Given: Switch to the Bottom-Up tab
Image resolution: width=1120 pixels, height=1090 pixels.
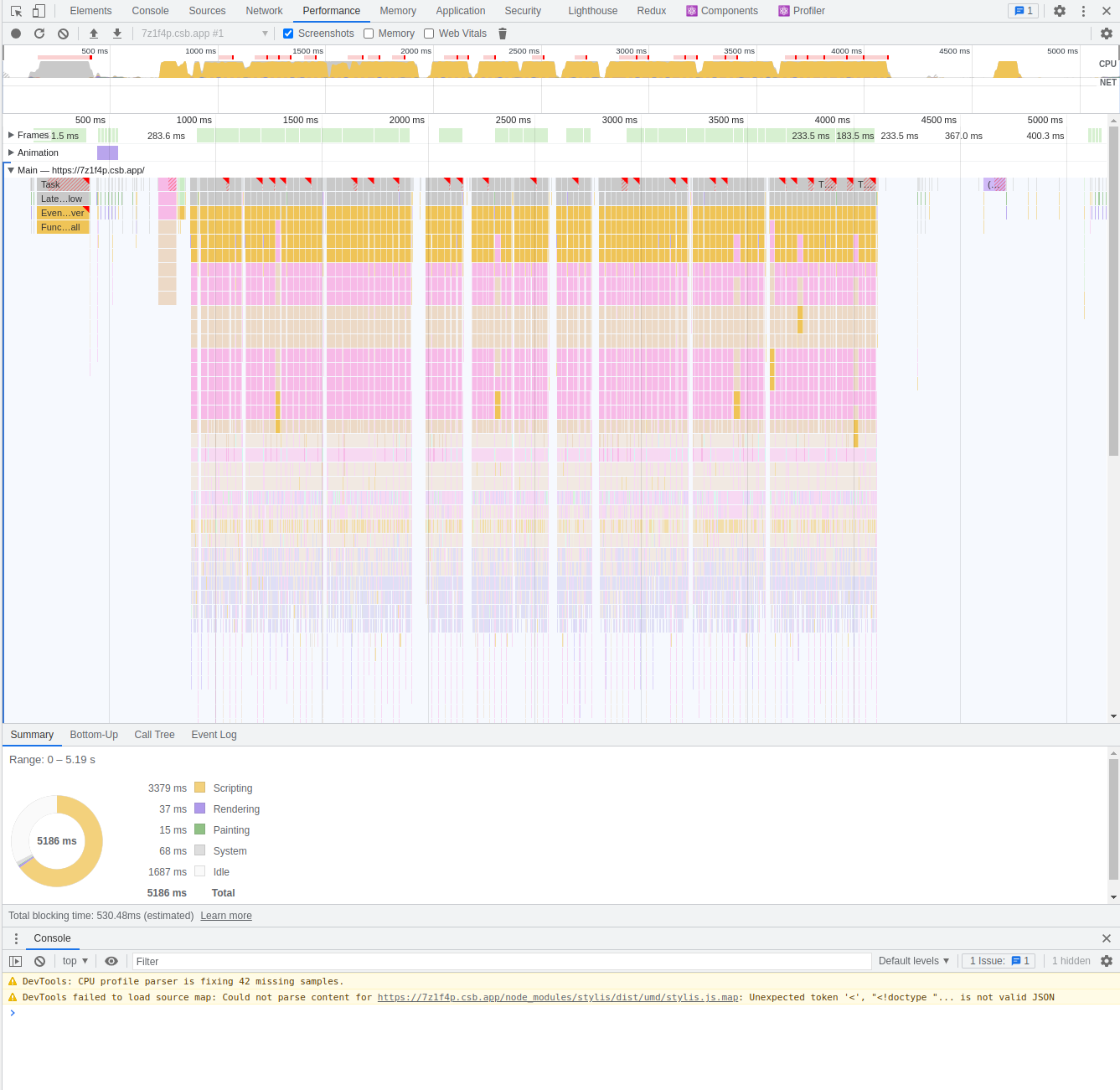Looking at the screenshot, I should click(94, 735).
